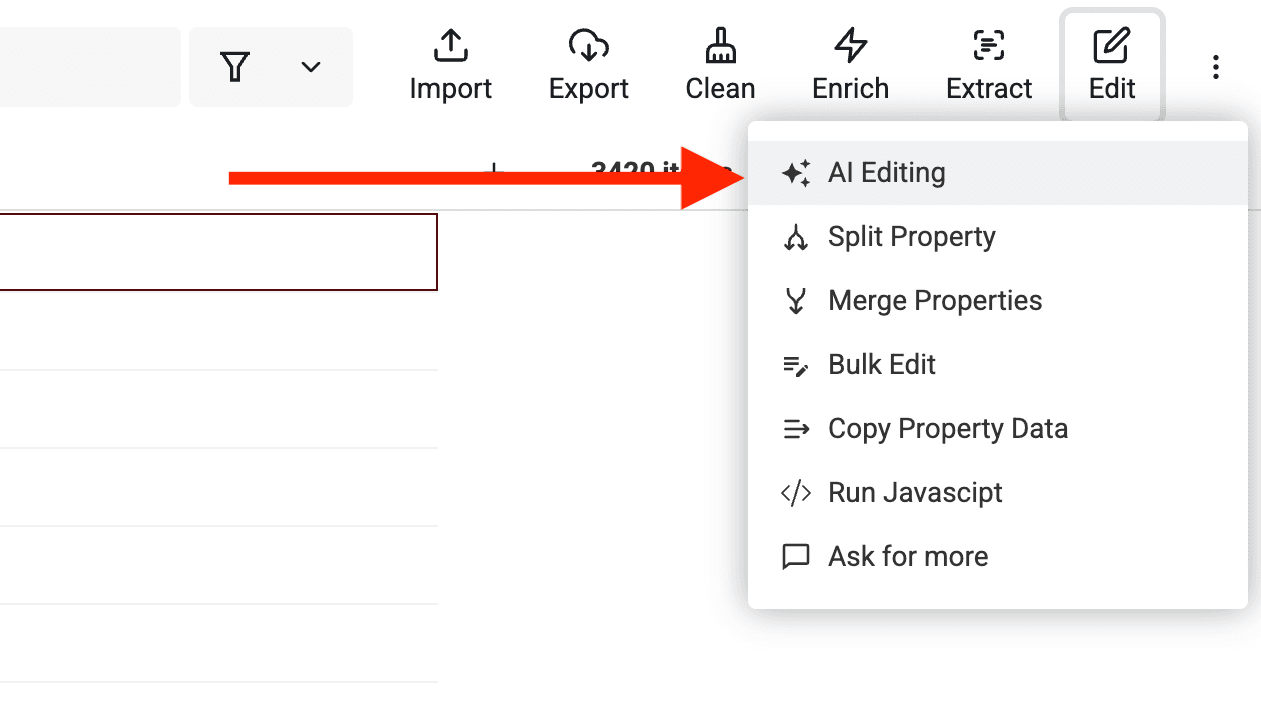The width and height of the screenshot is (1261, 720).
Task: Choose Split Property in the menu
Action: (x=911, y=236)
